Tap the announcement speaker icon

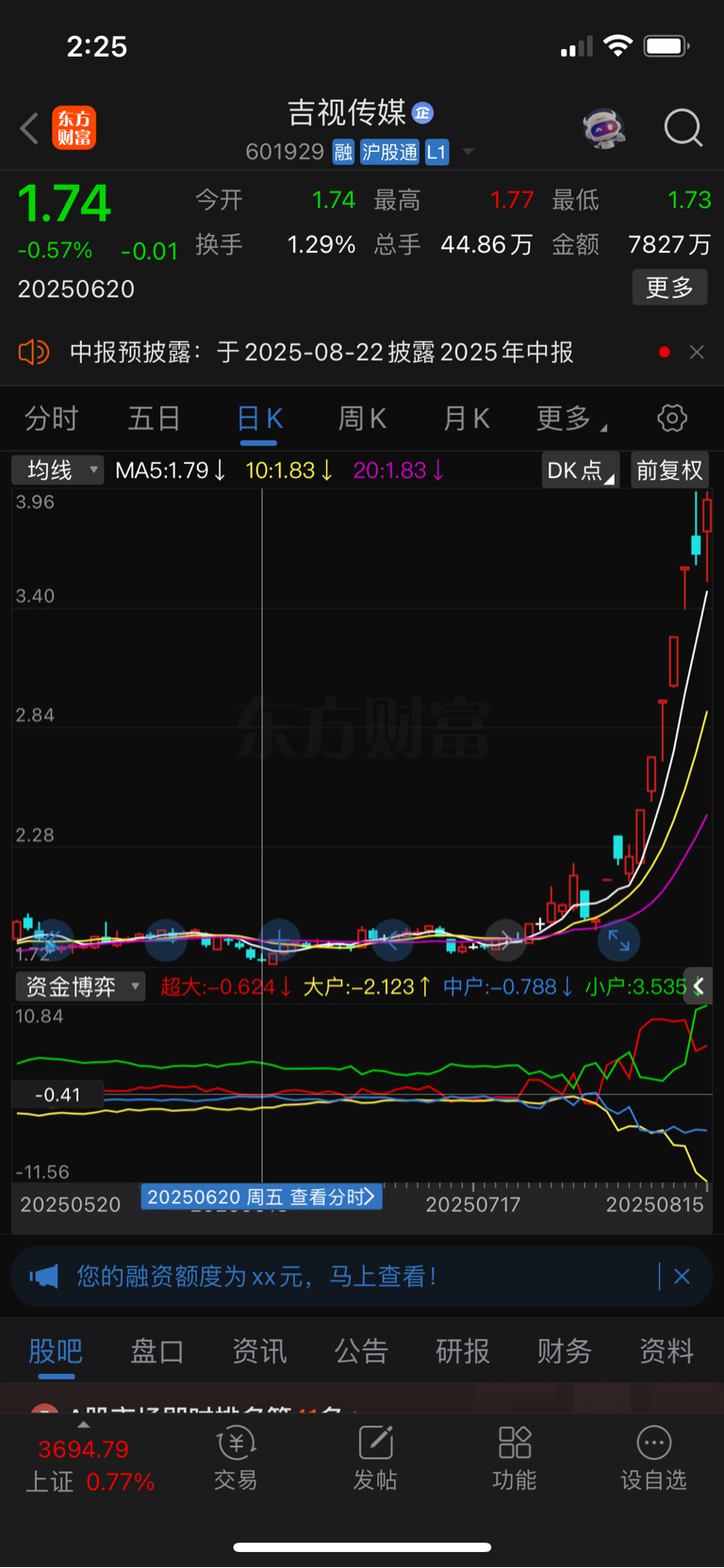pyautogui.click(x=34, y=353)
